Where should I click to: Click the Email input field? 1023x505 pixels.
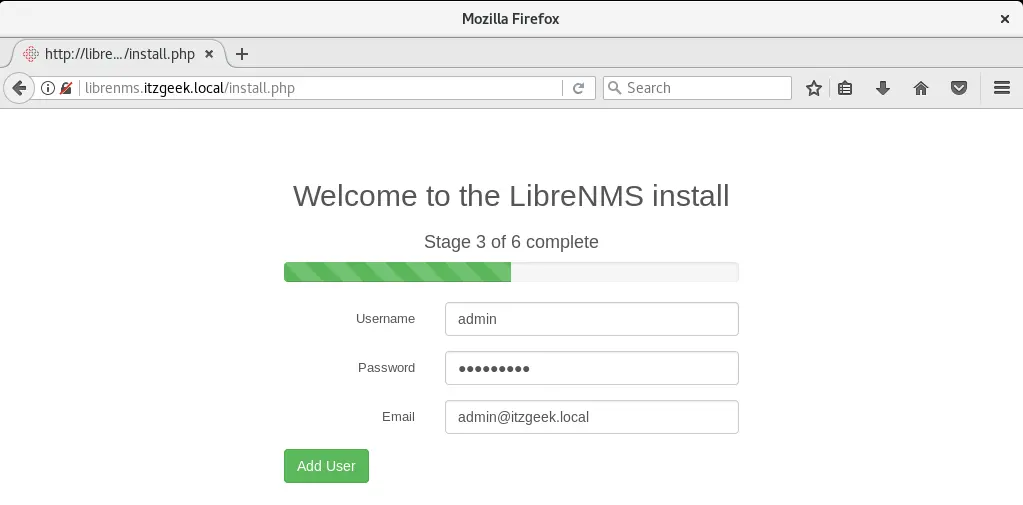[592, 417]
